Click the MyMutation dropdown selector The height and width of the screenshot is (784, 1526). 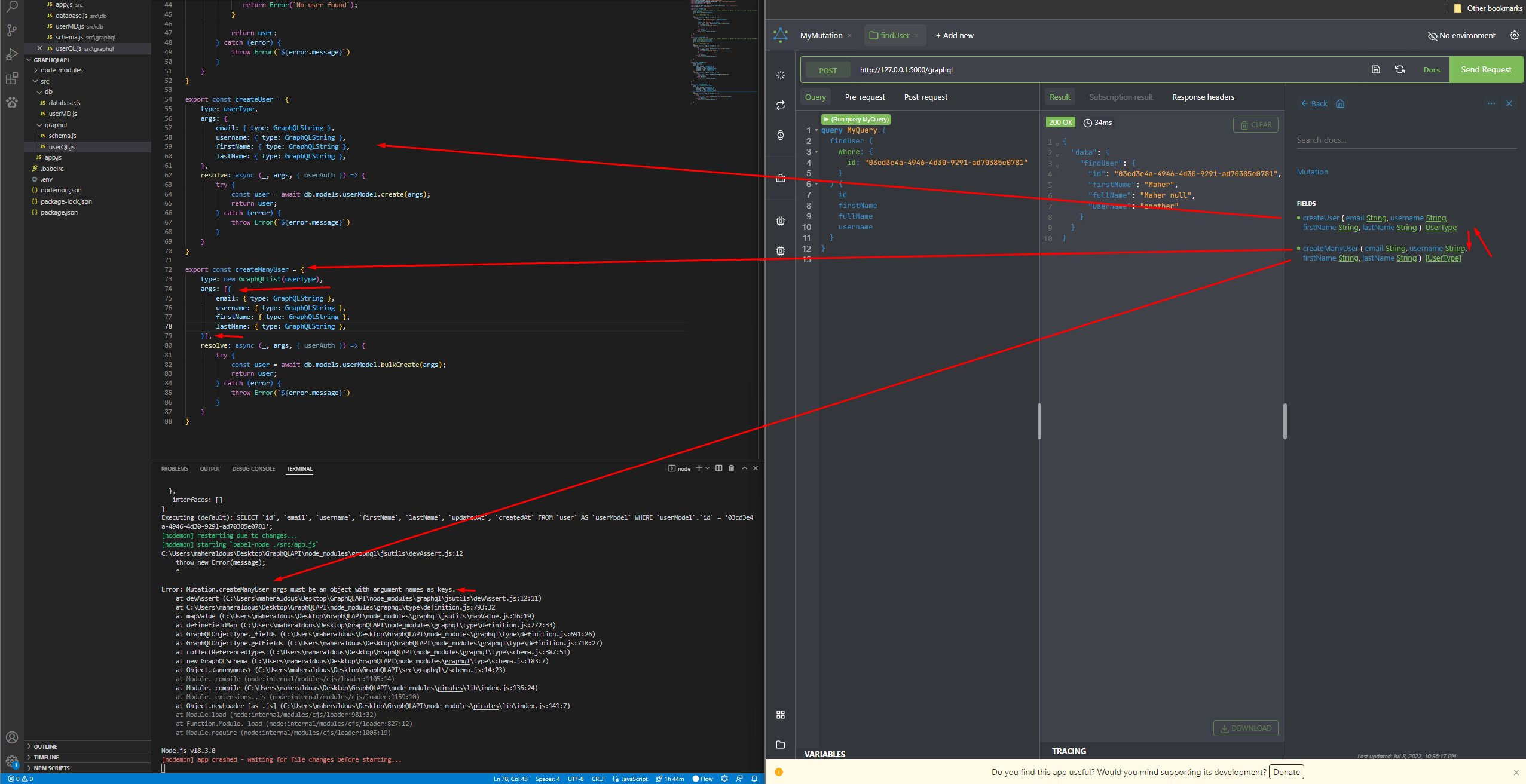820,35
